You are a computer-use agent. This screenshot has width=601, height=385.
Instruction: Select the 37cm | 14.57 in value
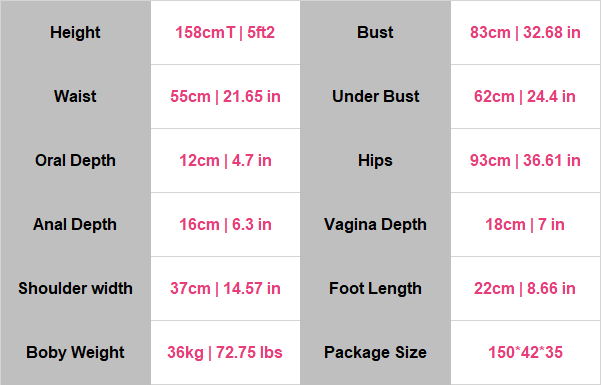pyautogui.click(x=225, y=288)
